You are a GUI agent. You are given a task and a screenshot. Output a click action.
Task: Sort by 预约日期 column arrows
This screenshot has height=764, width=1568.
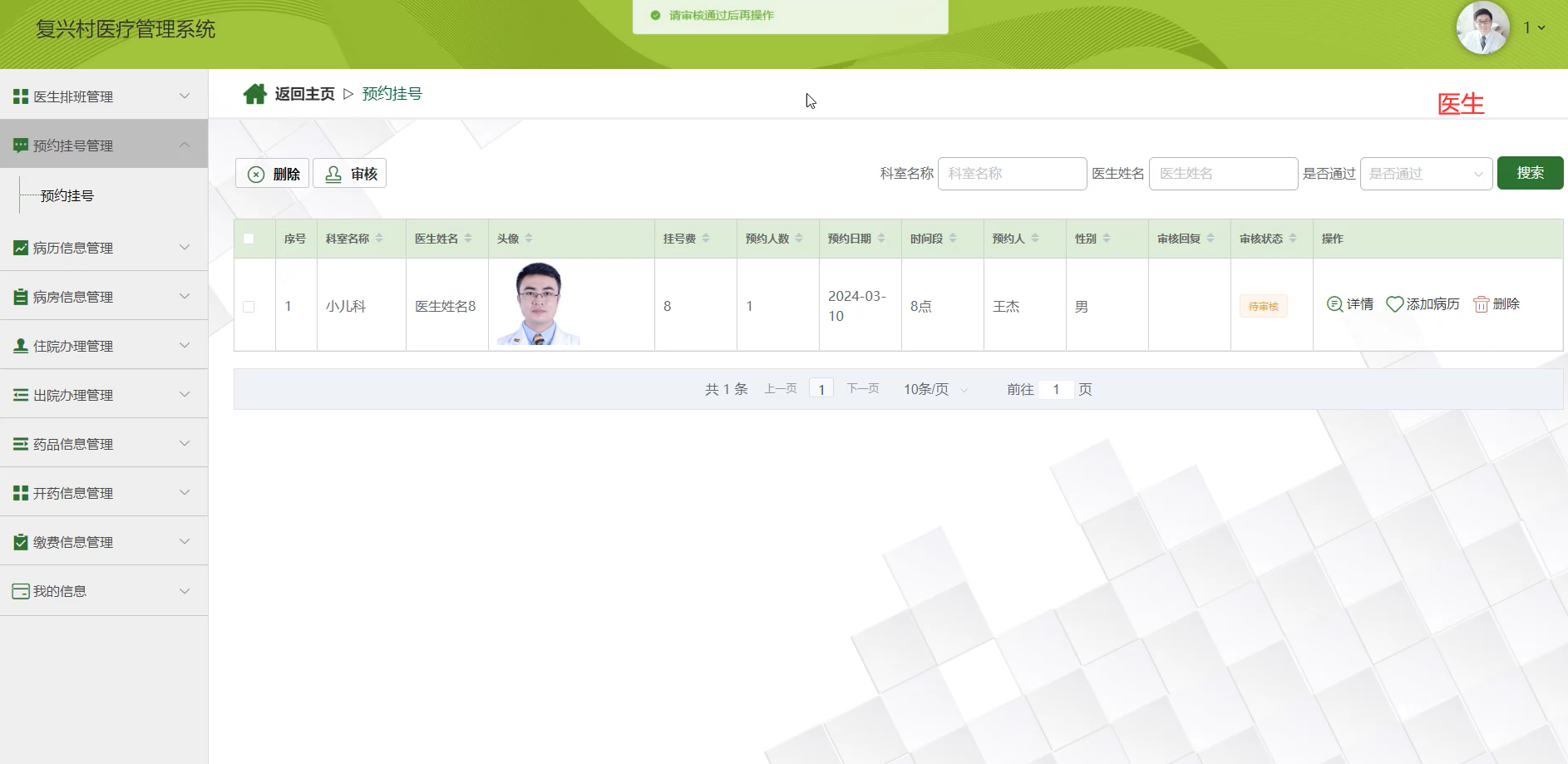click(881, 239)
